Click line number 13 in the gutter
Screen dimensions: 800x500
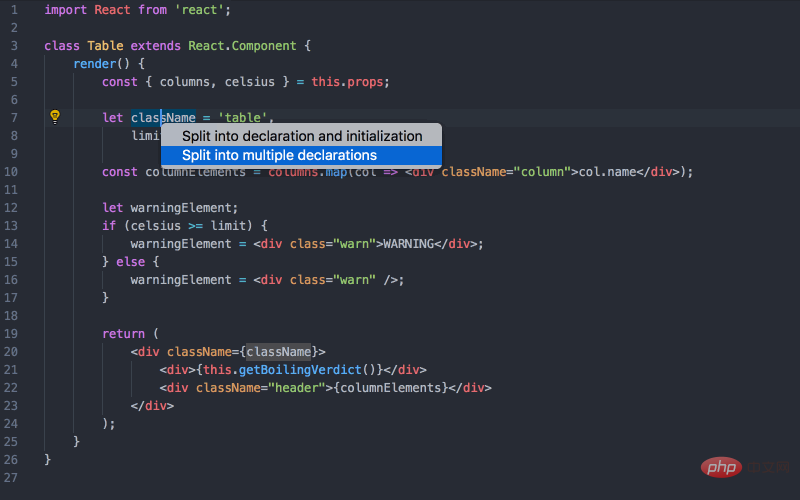[x=11, y=226]
